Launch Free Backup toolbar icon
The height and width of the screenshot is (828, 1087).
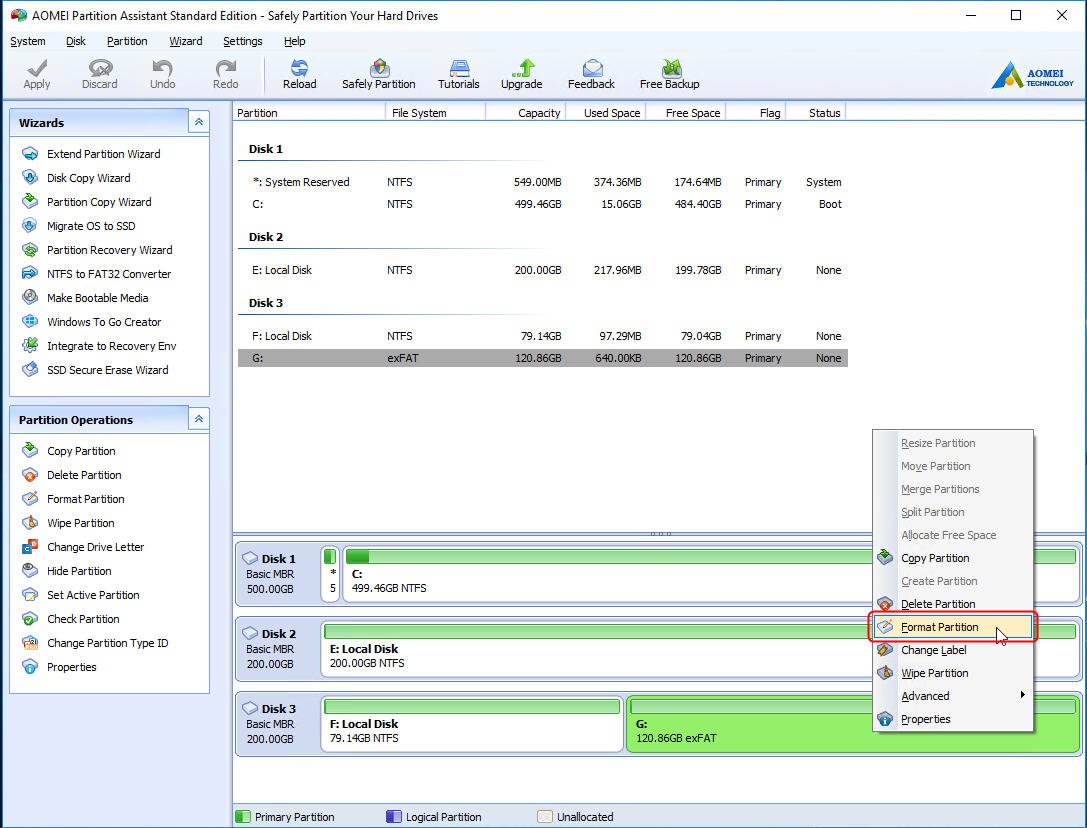[x=670, y=74]
